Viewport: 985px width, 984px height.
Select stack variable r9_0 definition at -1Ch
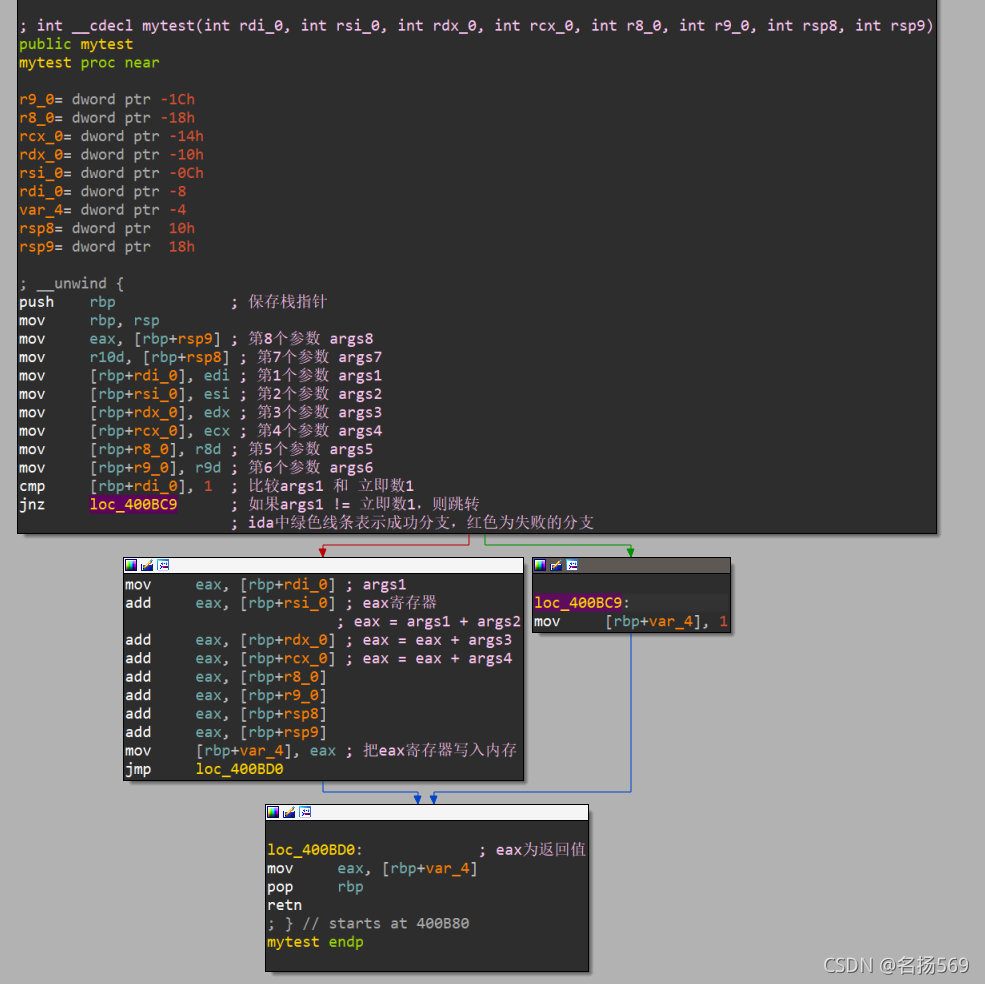point(107,99)
